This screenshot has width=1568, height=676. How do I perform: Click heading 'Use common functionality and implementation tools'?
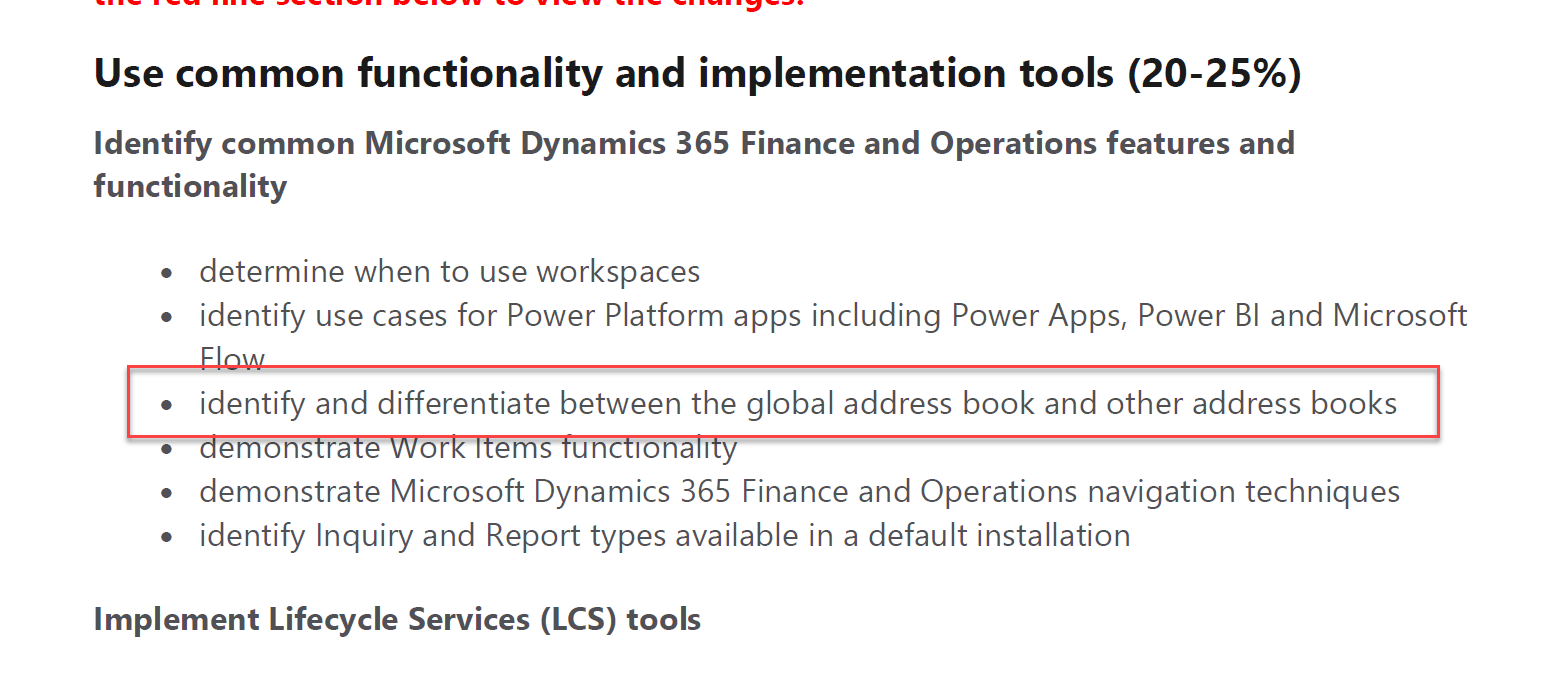pos(698,74)
